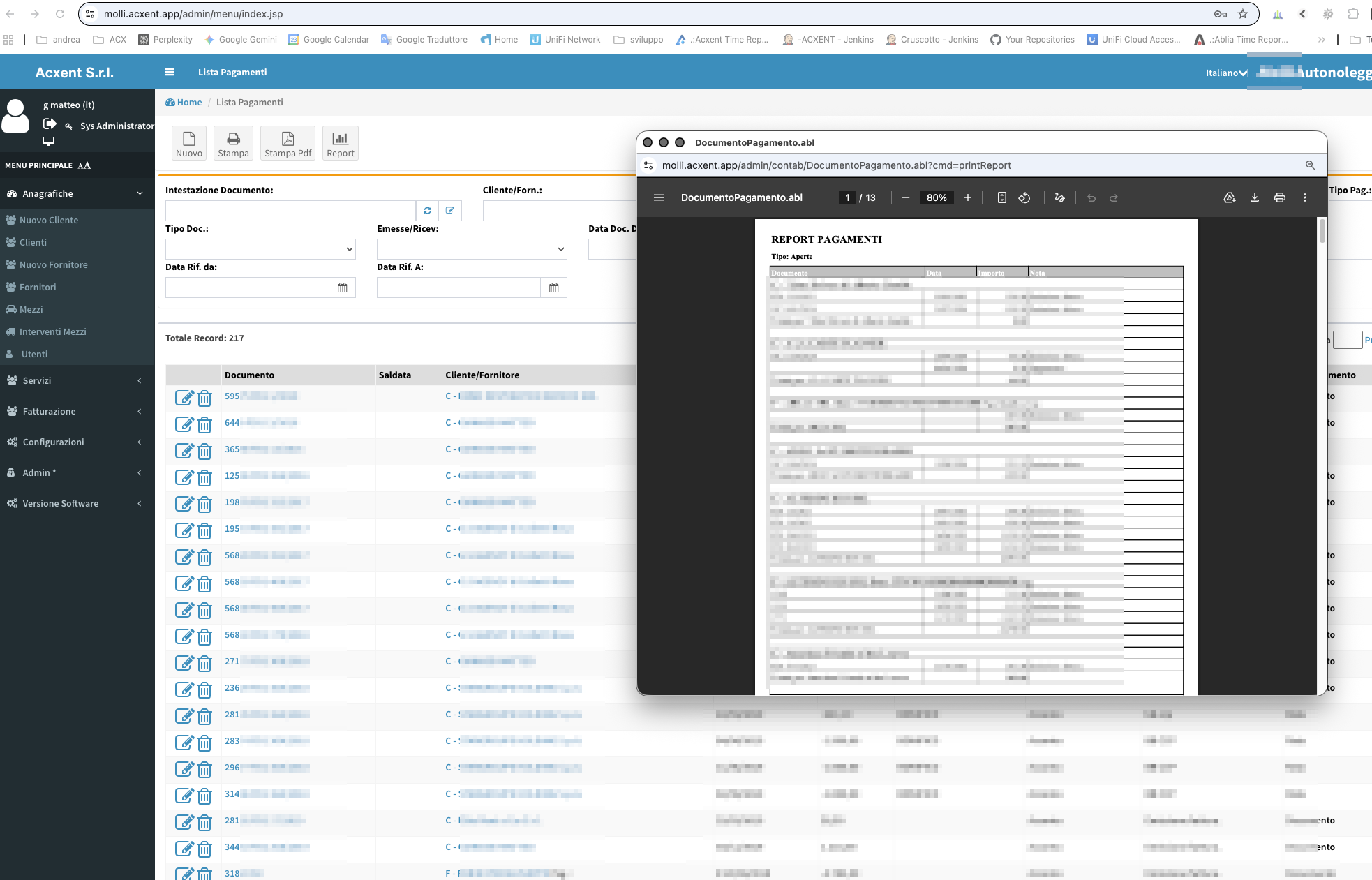This screenshot has width=1372, height=880.
Task: Click the Data Rif. A input field
Action: (x=458, y=288)
